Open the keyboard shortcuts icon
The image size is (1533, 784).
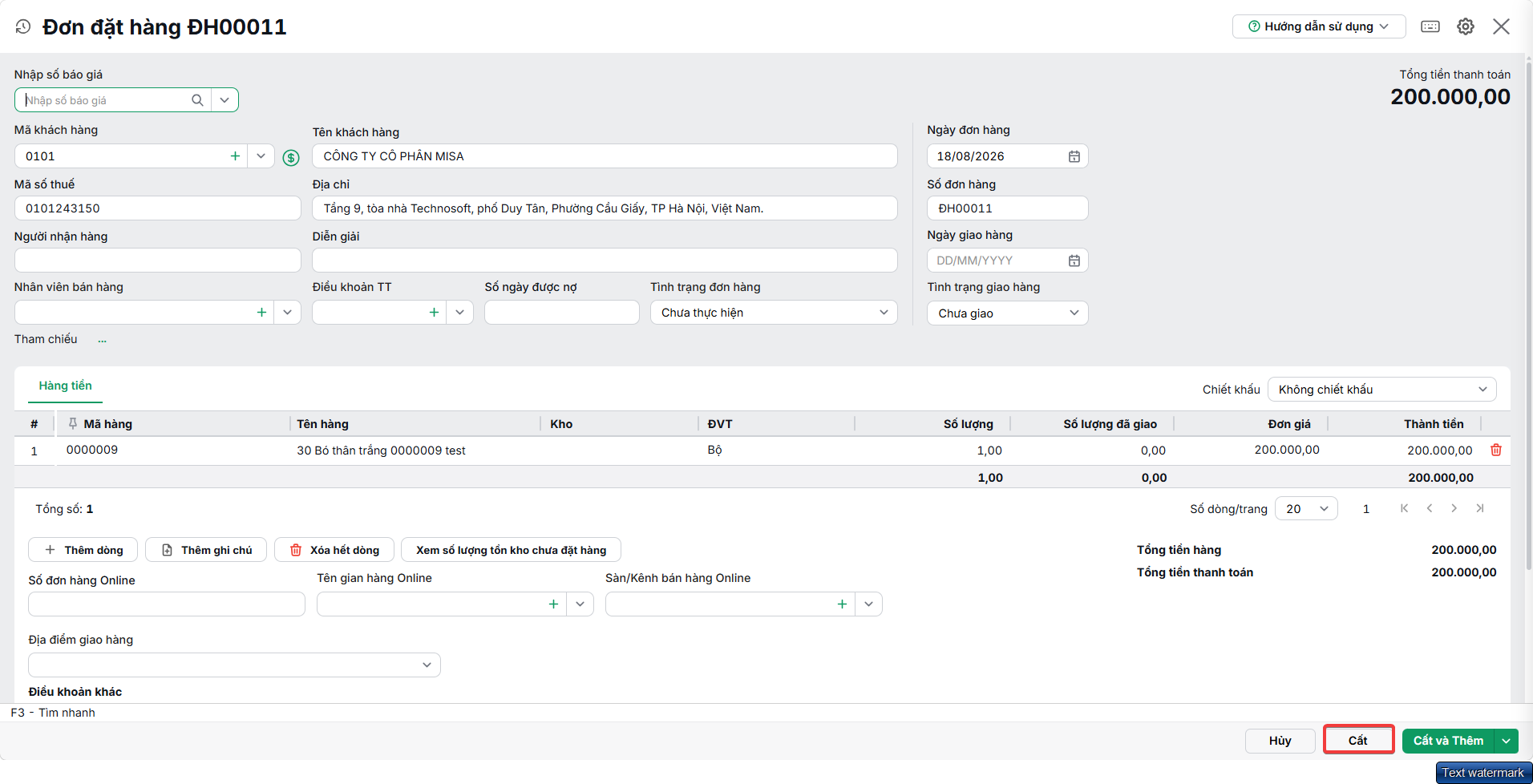[1430, 26]
